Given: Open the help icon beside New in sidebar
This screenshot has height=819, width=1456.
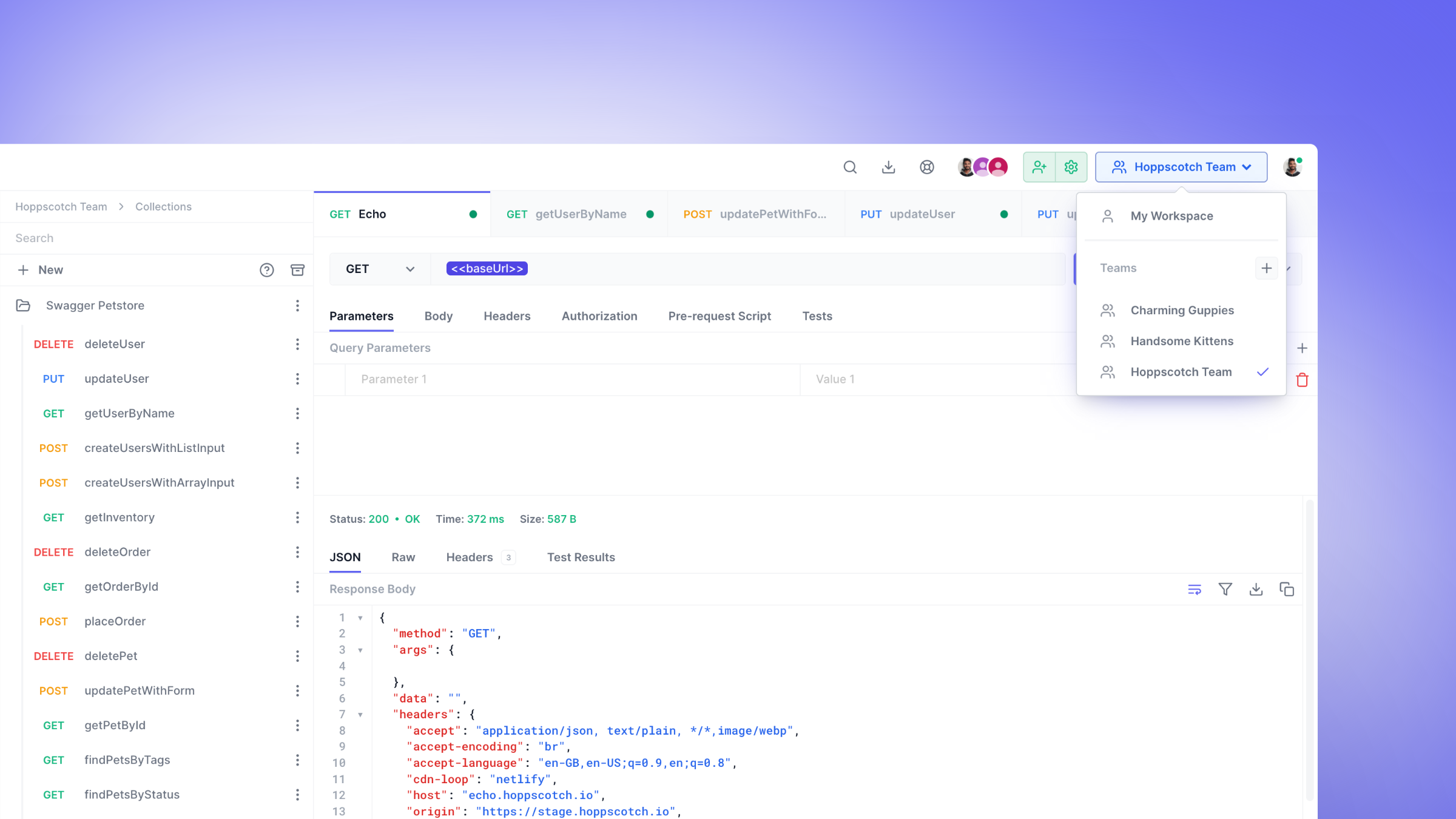Looking at the screenshot, I should (x=267, y=270).
